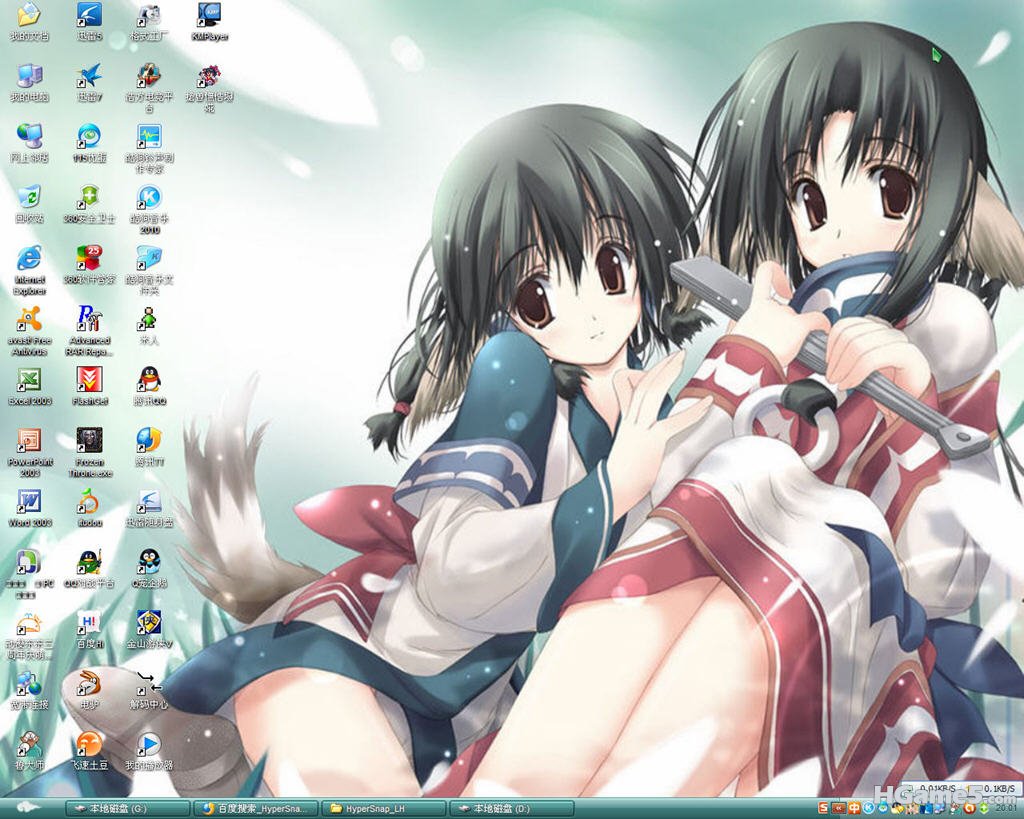Open the 飞速土豆 orange icon
This screenshot has height=819, width=1024.
89,745
